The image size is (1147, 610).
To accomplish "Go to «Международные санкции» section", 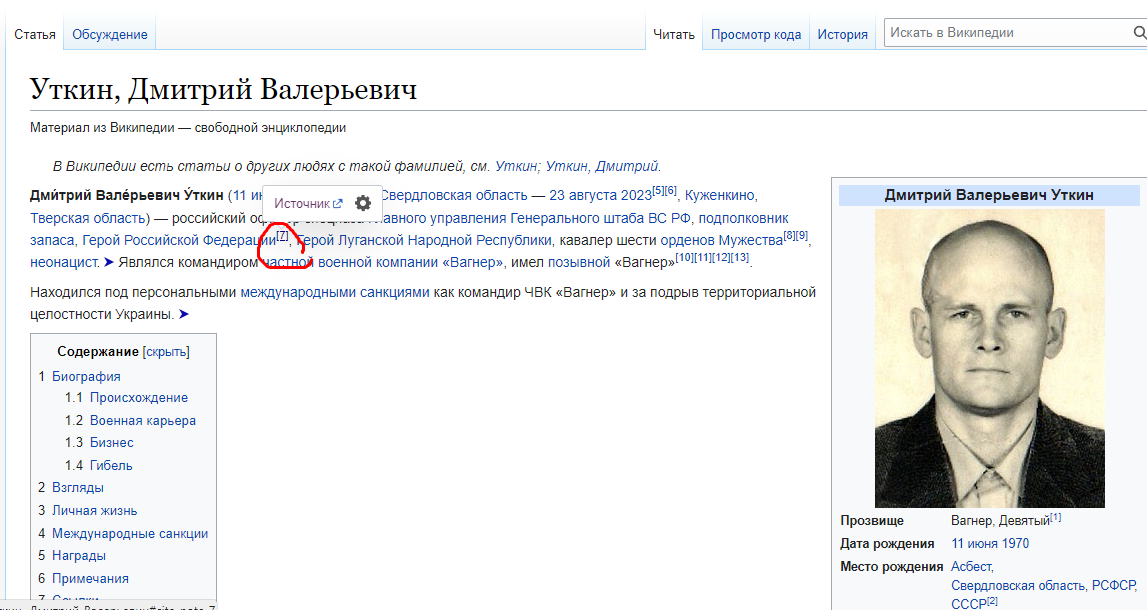I will tap(130, 534).
